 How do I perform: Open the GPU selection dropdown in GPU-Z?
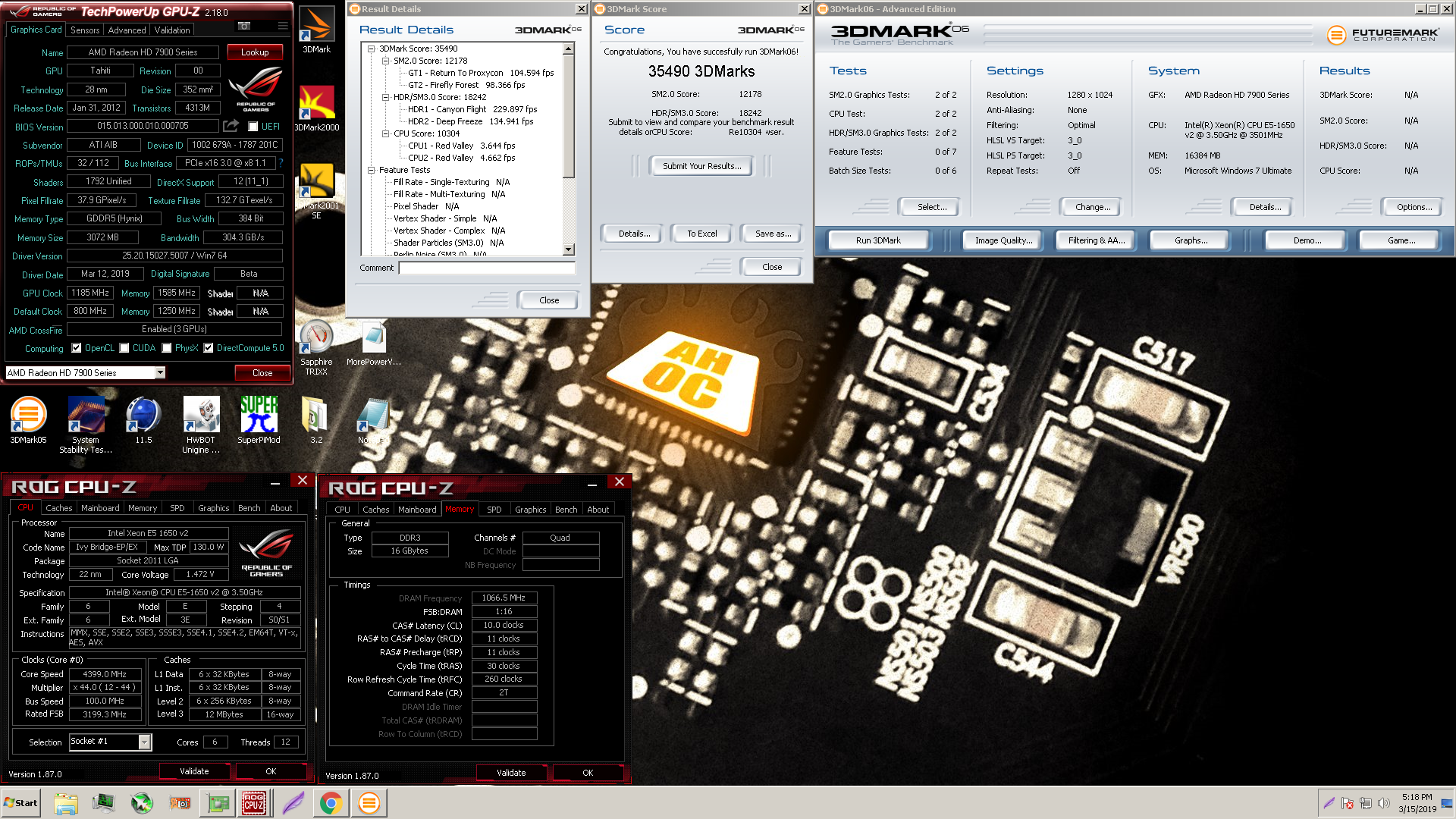coord(160,372)
